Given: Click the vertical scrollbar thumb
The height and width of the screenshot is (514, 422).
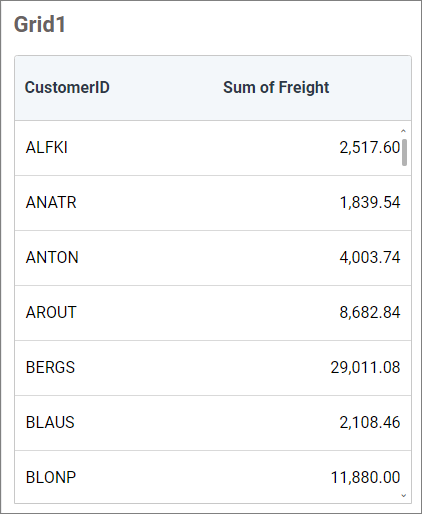Looking at the screenshot, I should coord(404,152).
